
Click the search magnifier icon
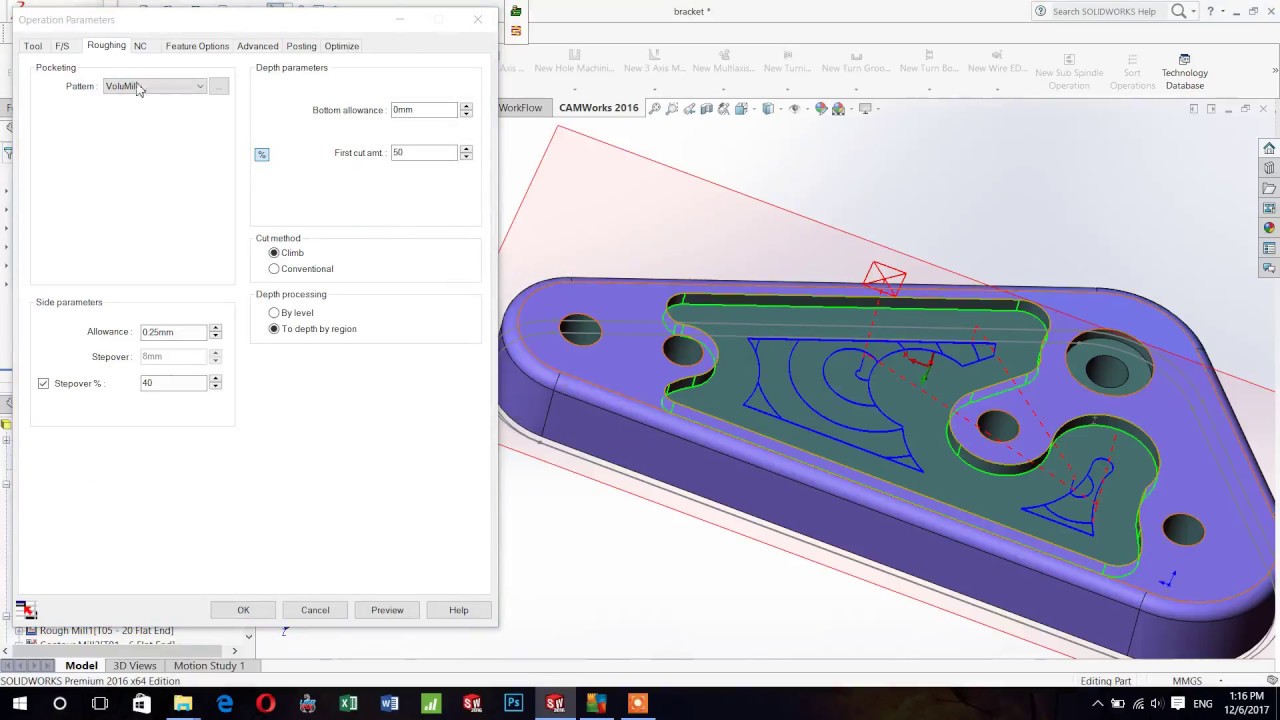(x=1179, y=11)
